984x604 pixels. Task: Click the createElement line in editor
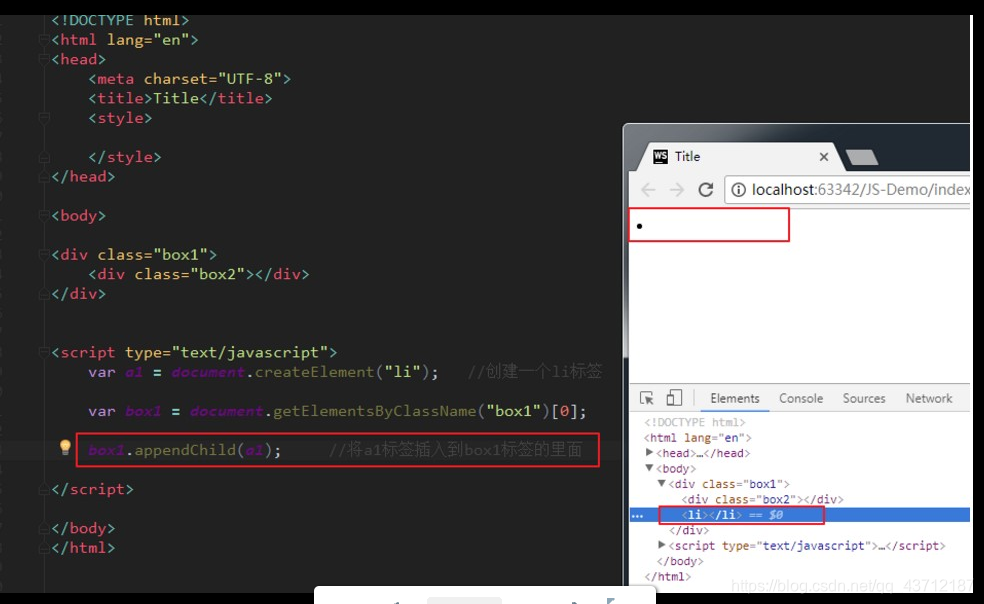[264, 372]
